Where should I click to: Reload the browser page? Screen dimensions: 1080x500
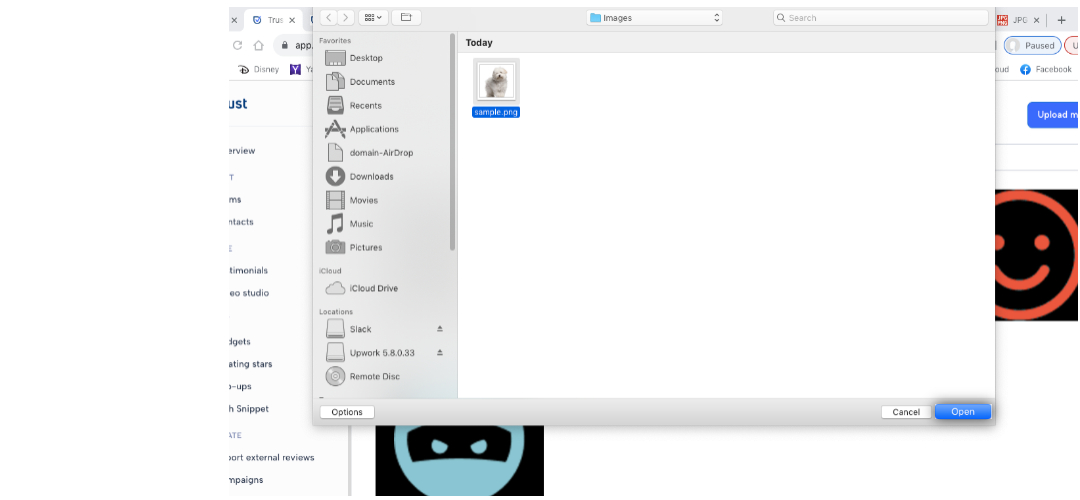click(x=238, y=45)
